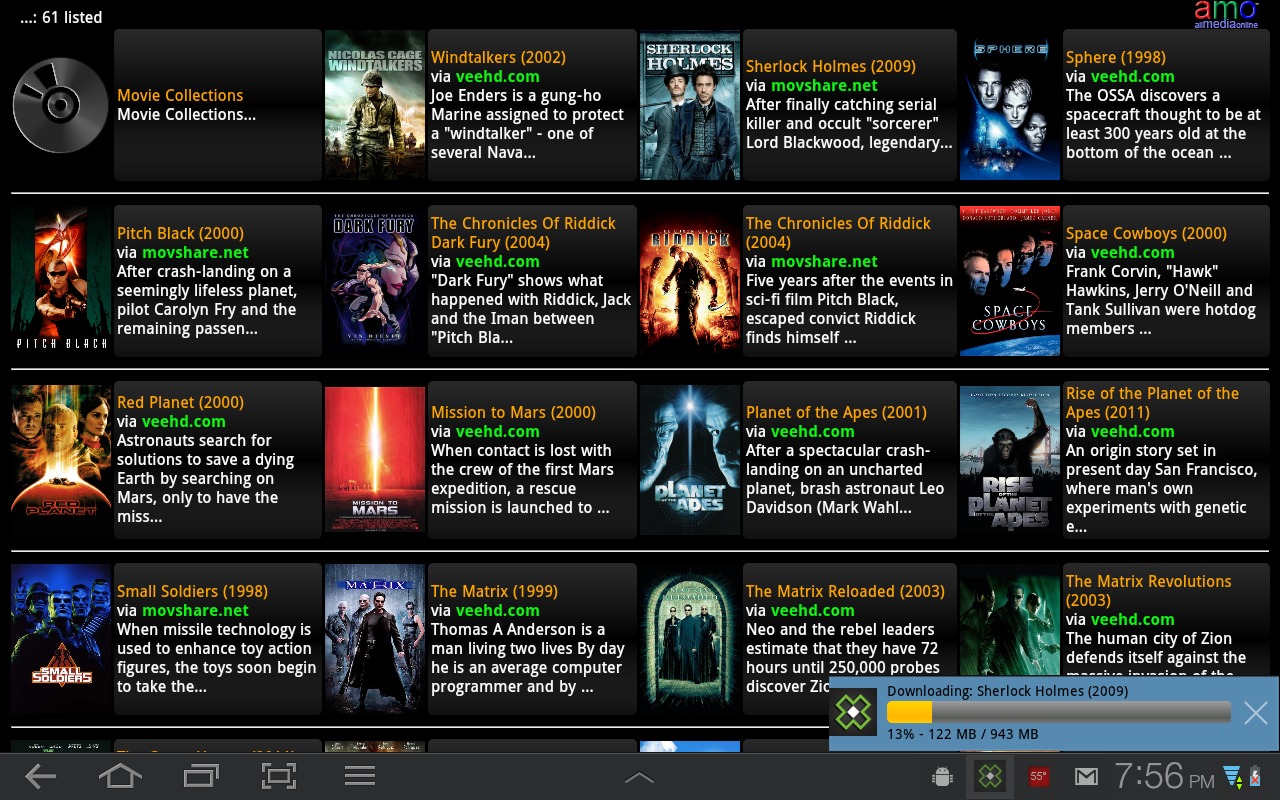The image size is (1280, 800).
Task: Tap the Pitch Black poster thumbnail
Action: pyautogui.click(x=60, y=280)
